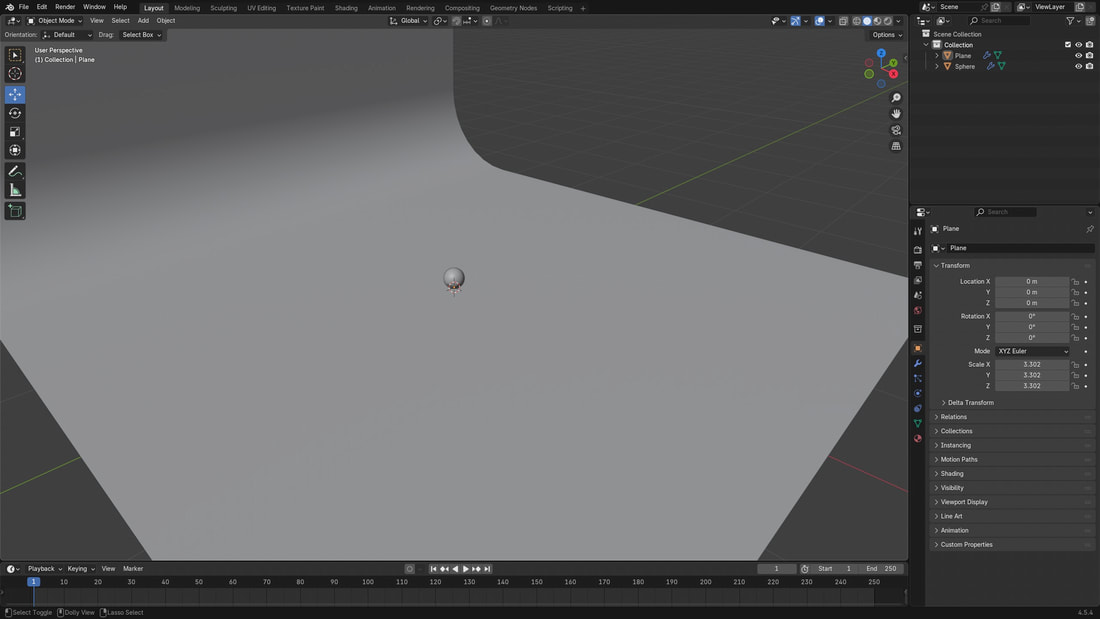Select the Measure tool
Image resolution: width=1100 pixels, height=619 pixels.
tap(15, 190)
